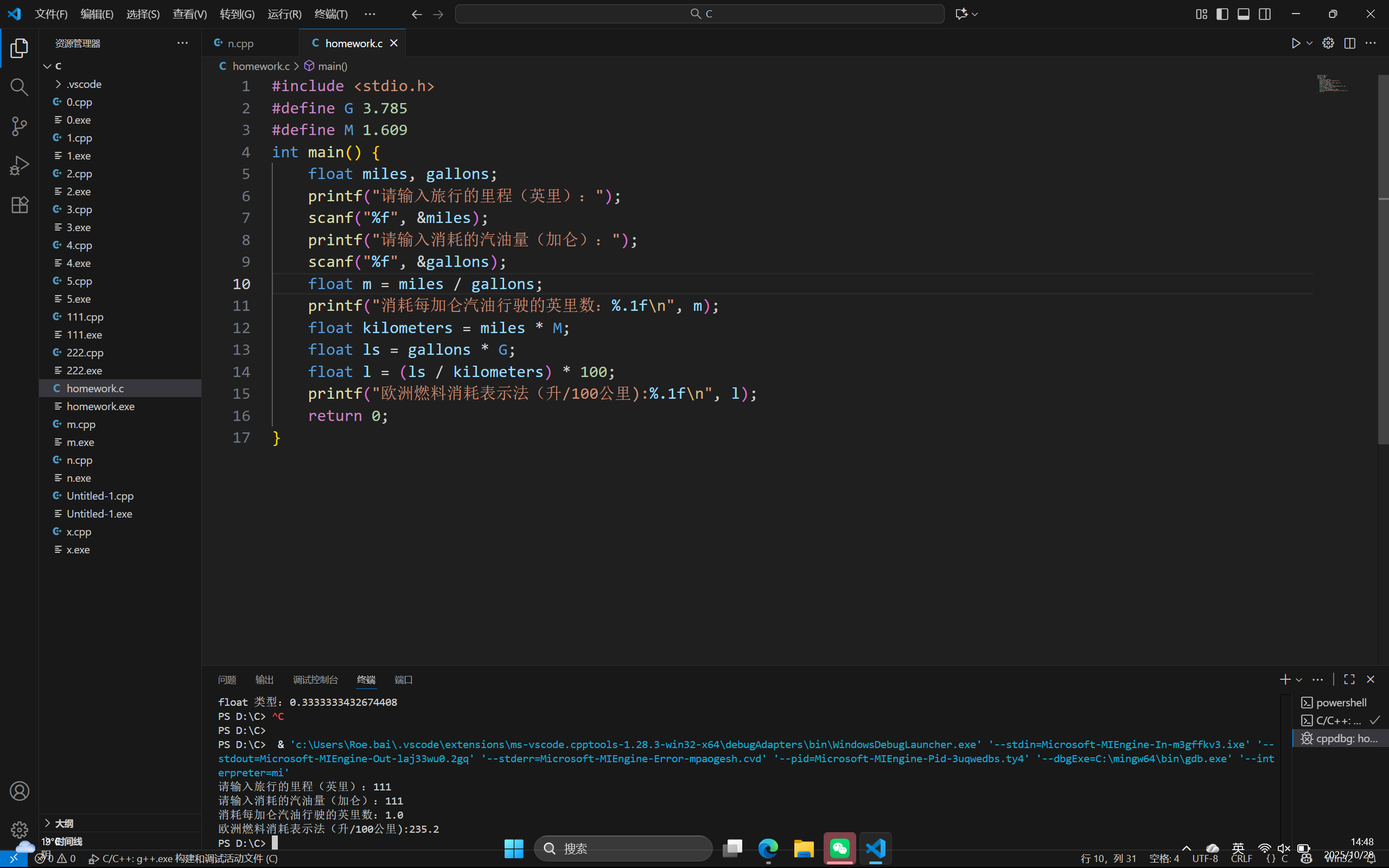
Task: Click the top command search box
Action: [x=699, y=14]
